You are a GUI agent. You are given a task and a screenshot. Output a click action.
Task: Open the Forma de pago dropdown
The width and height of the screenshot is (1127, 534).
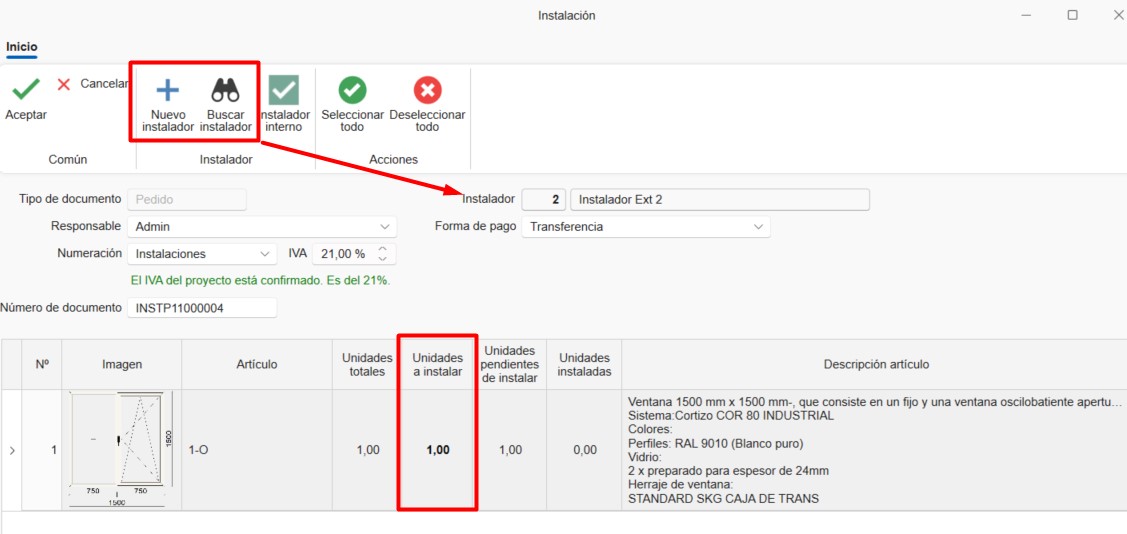(758, 227)
